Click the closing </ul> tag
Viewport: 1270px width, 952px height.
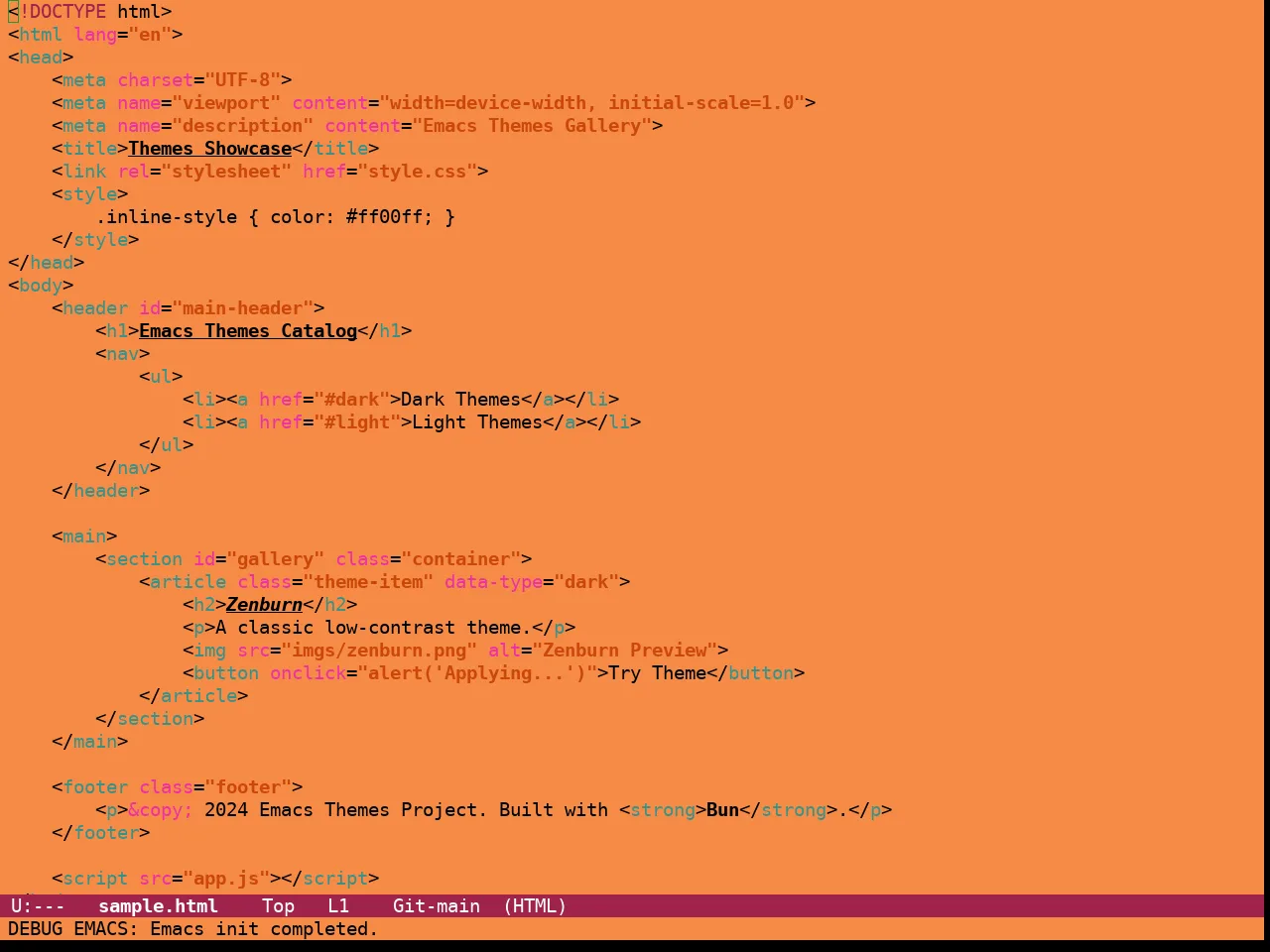[167, 445]
